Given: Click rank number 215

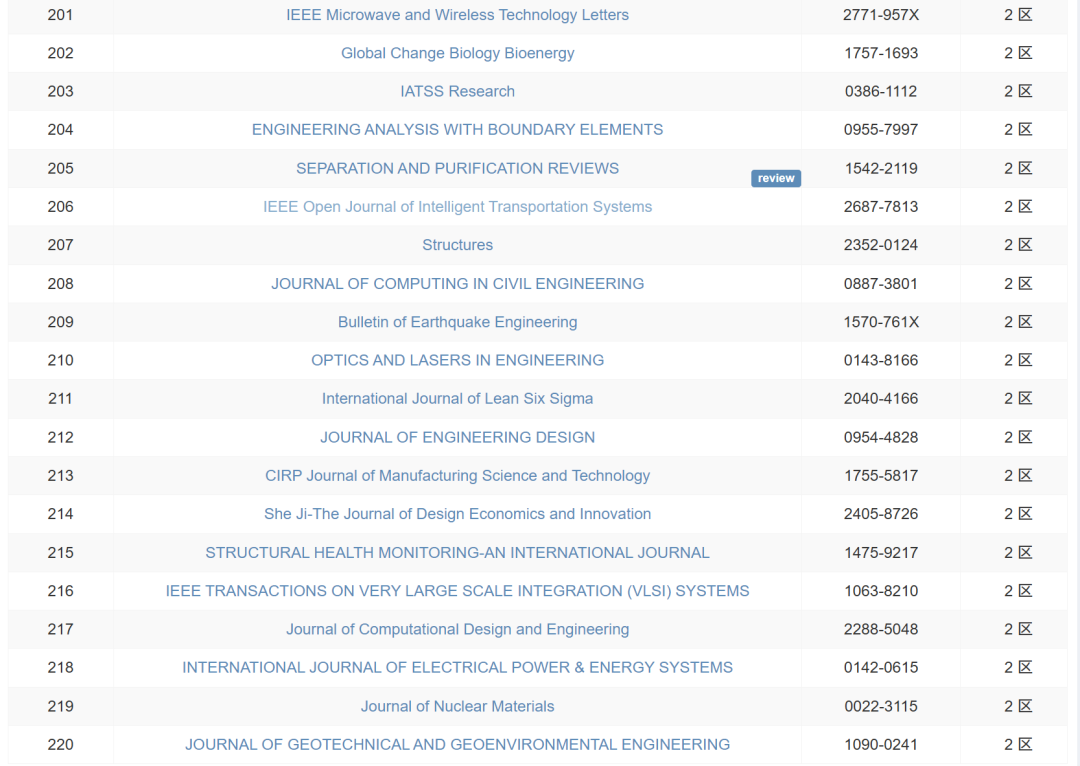Looking at the screenshot, I should point(61,552).
